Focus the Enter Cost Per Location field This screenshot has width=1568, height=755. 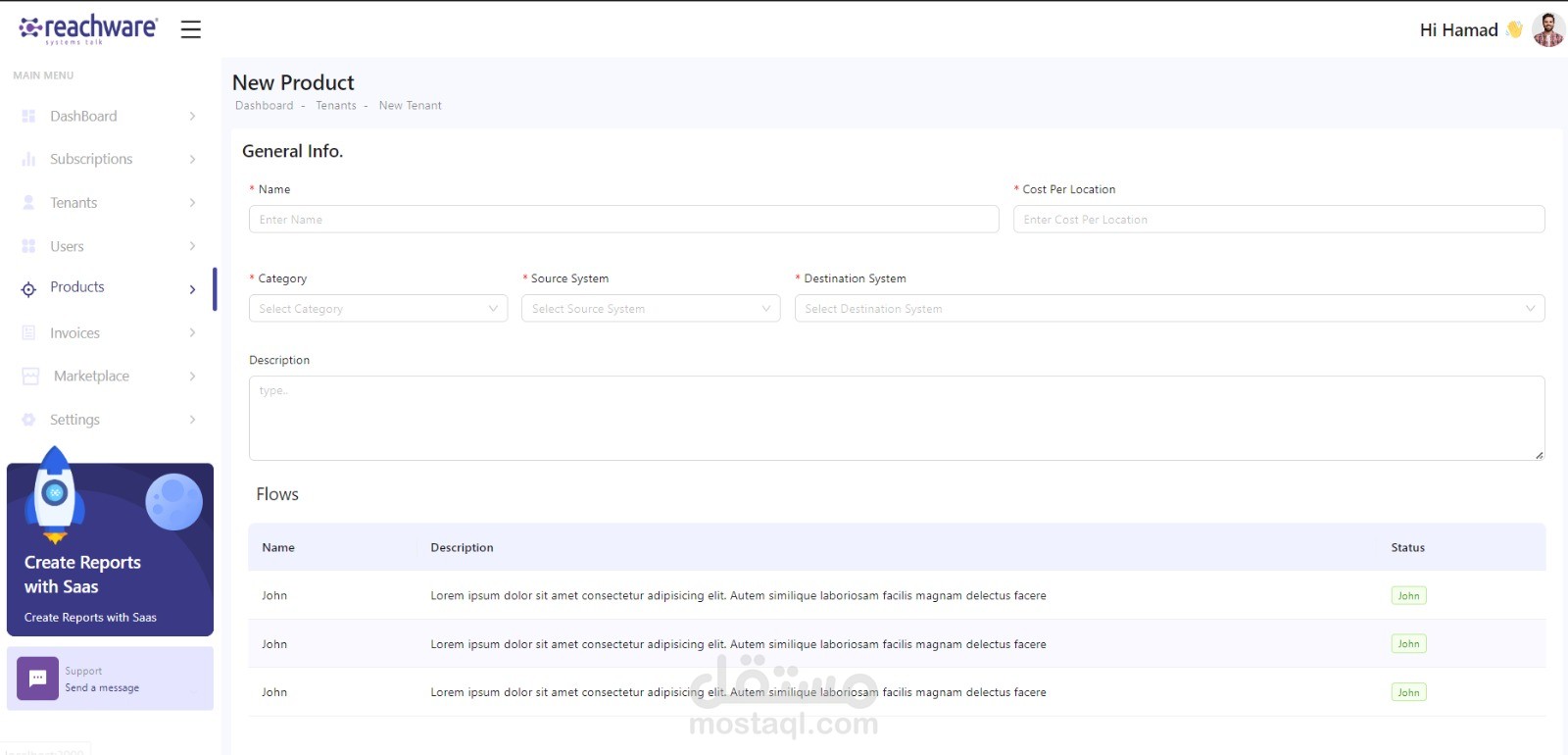click(x=1279, y=219)
